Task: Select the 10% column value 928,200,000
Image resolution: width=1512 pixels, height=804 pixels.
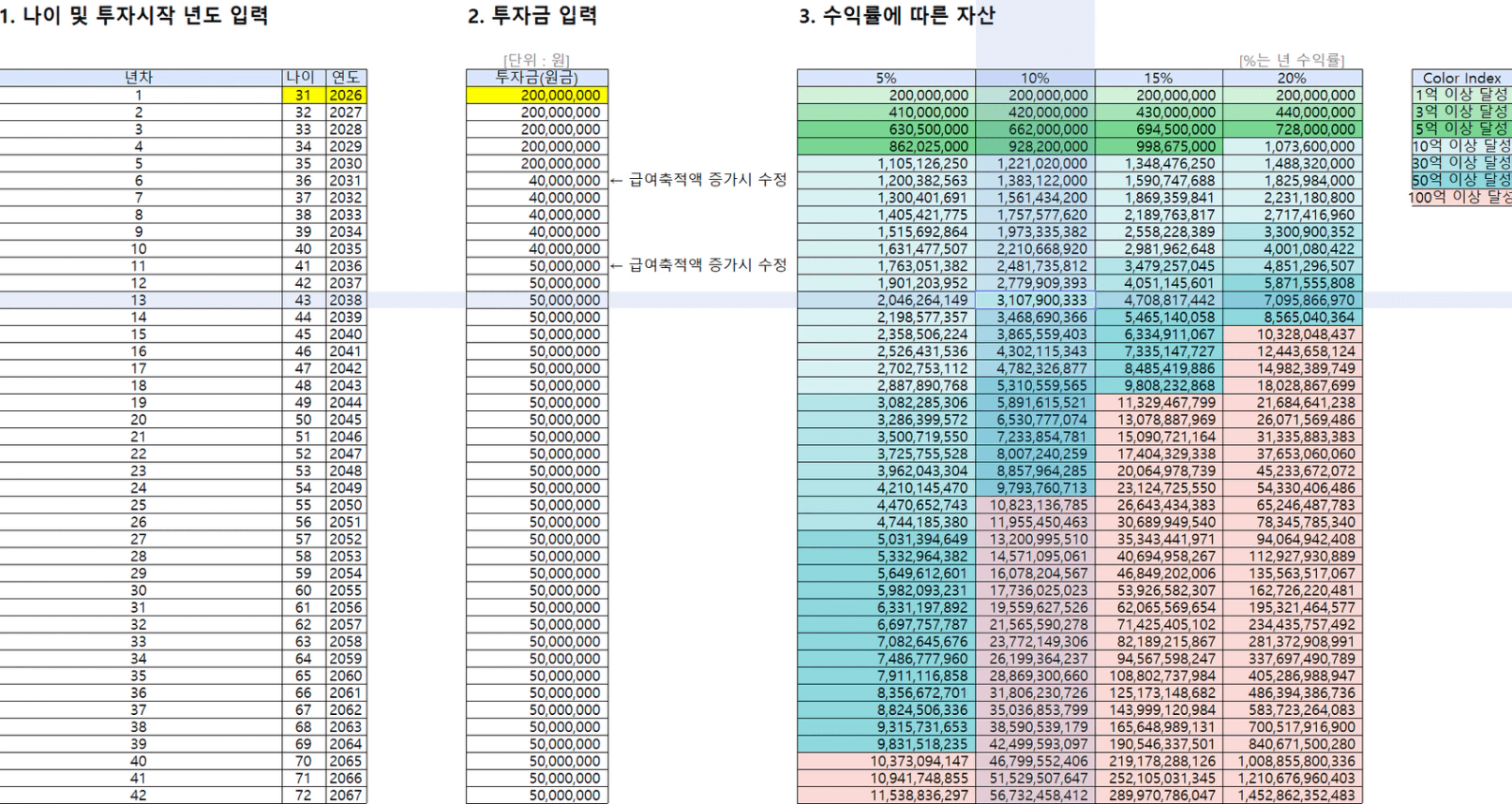Action: 1035,146
